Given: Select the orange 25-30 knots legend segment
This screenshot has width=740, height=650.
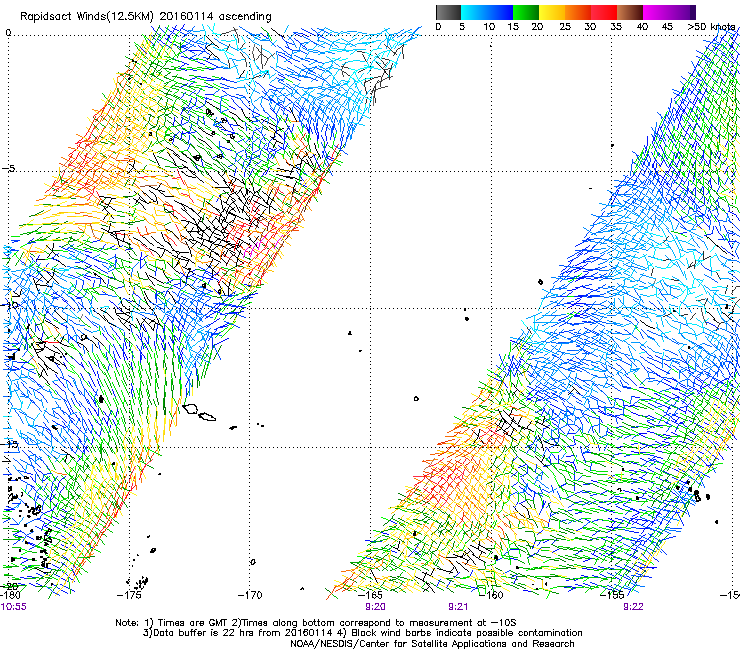Looking at the screenshot, I should pos(578,12).
